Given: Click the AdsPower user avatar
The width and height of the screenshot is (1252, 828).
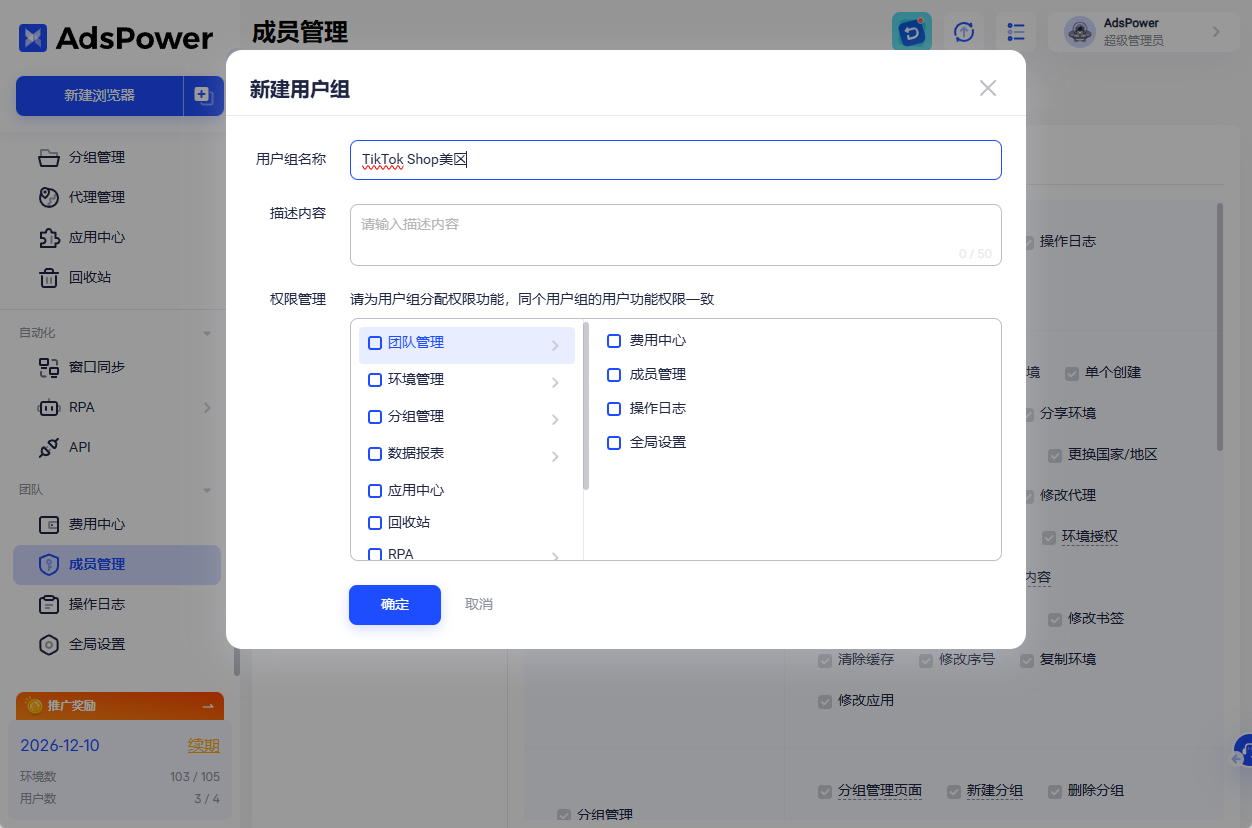Looking at the screenshot, I should (1079, 32).
